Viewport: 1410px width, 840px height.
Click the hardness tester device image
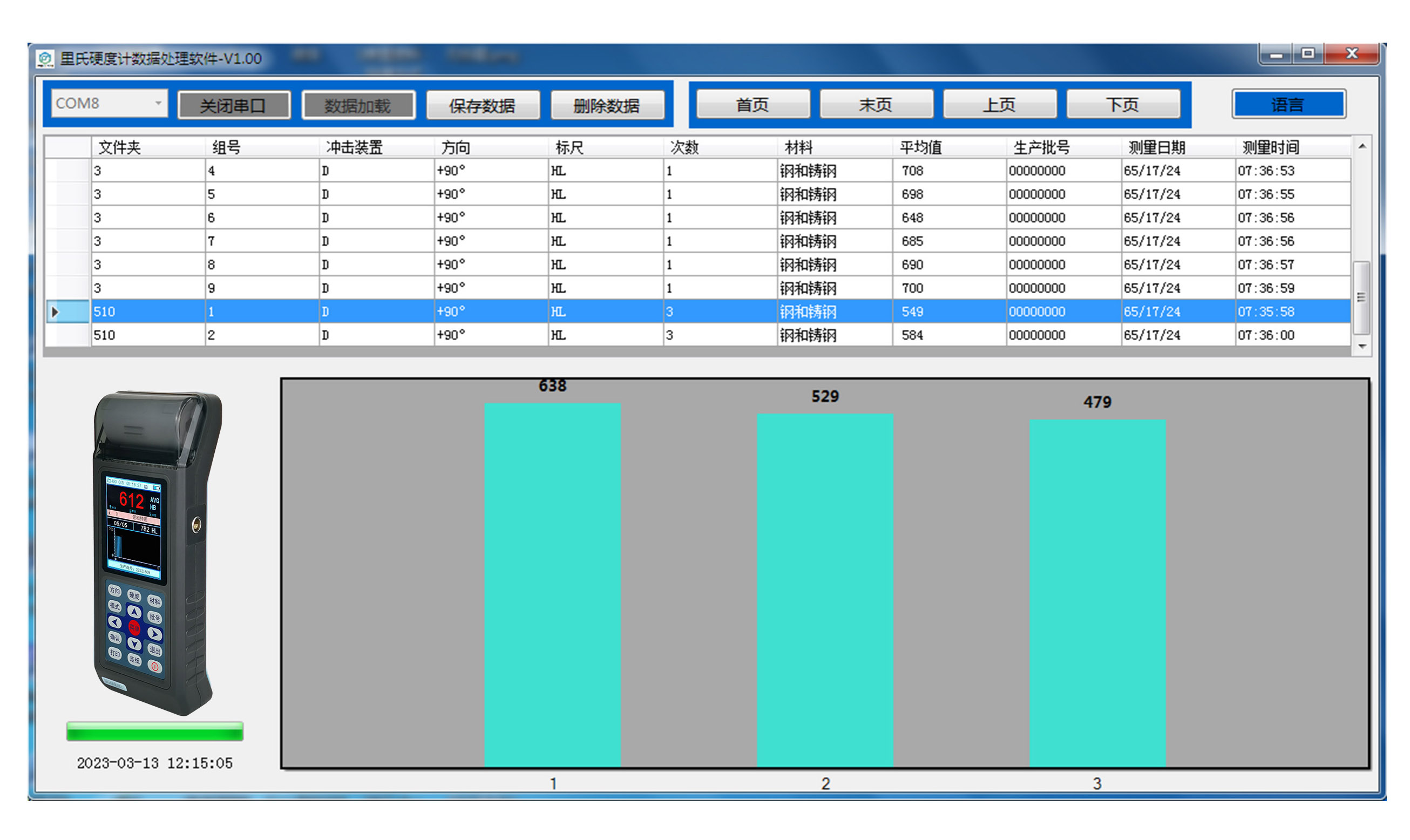pyautogui.click(x=157, y=552)
